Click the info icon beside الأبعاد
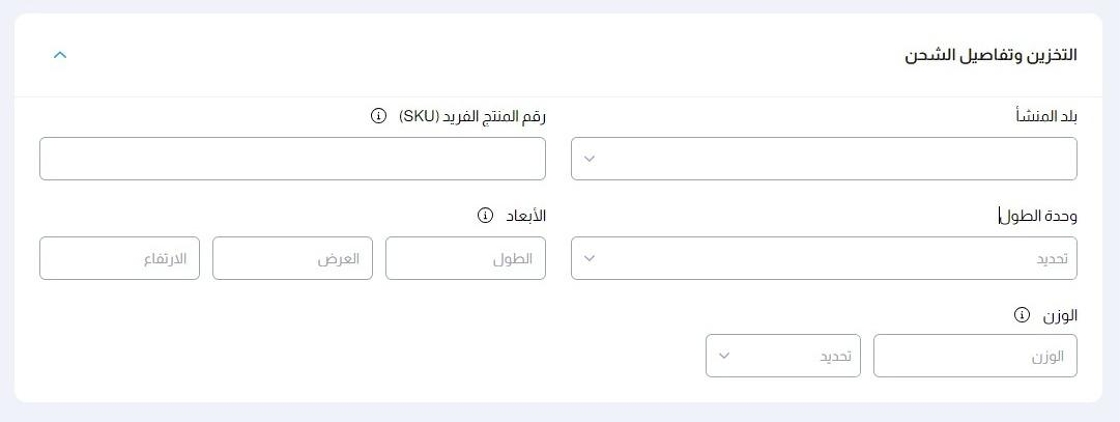Image resolution: width=1120 pixels, height=422 pixels. click(x=486, y=216)
